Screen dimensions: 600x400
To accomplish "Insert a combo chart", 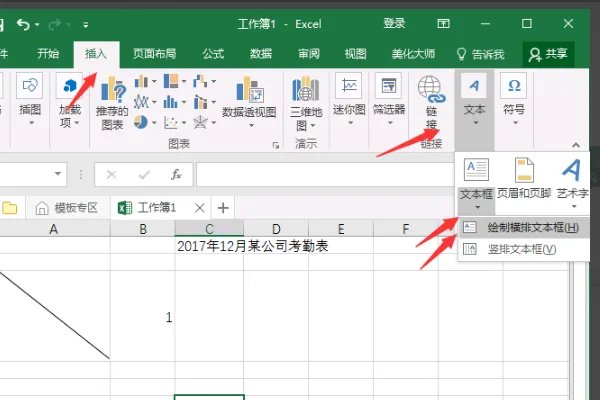I will pyautogui.click(x=200, y=102).
